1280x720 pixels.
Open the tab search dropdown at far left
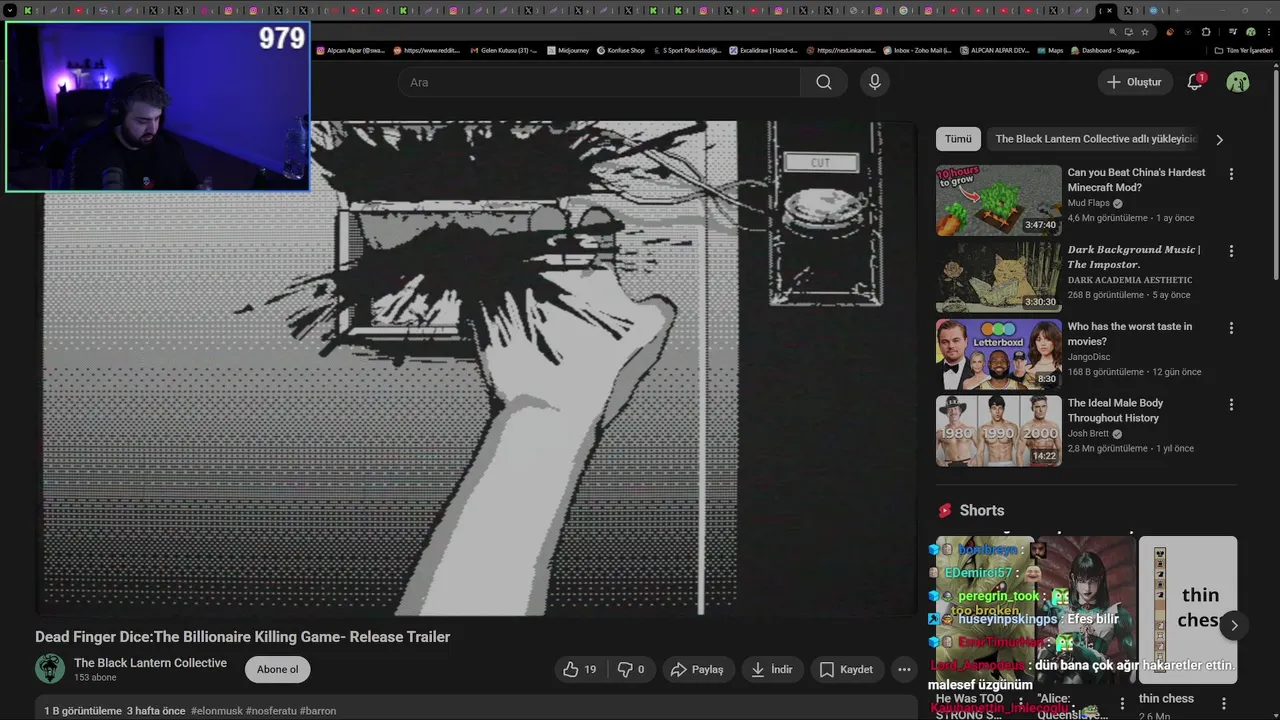click(x=10, y=10)
